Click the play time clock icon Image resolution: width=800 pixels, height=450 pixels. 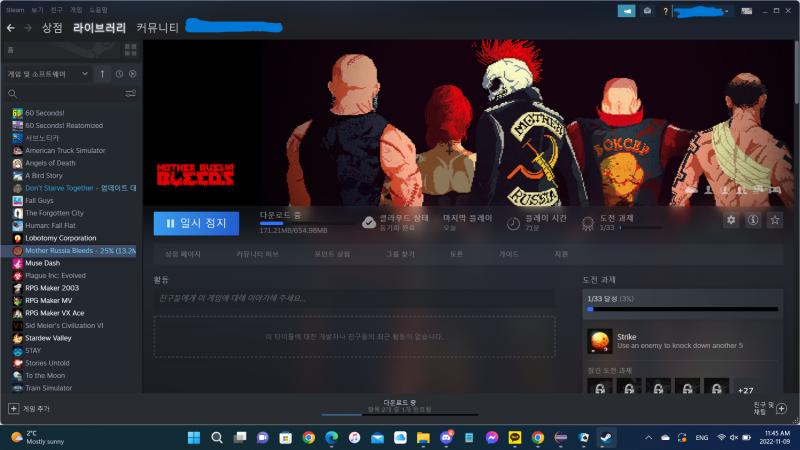[513, 223]
